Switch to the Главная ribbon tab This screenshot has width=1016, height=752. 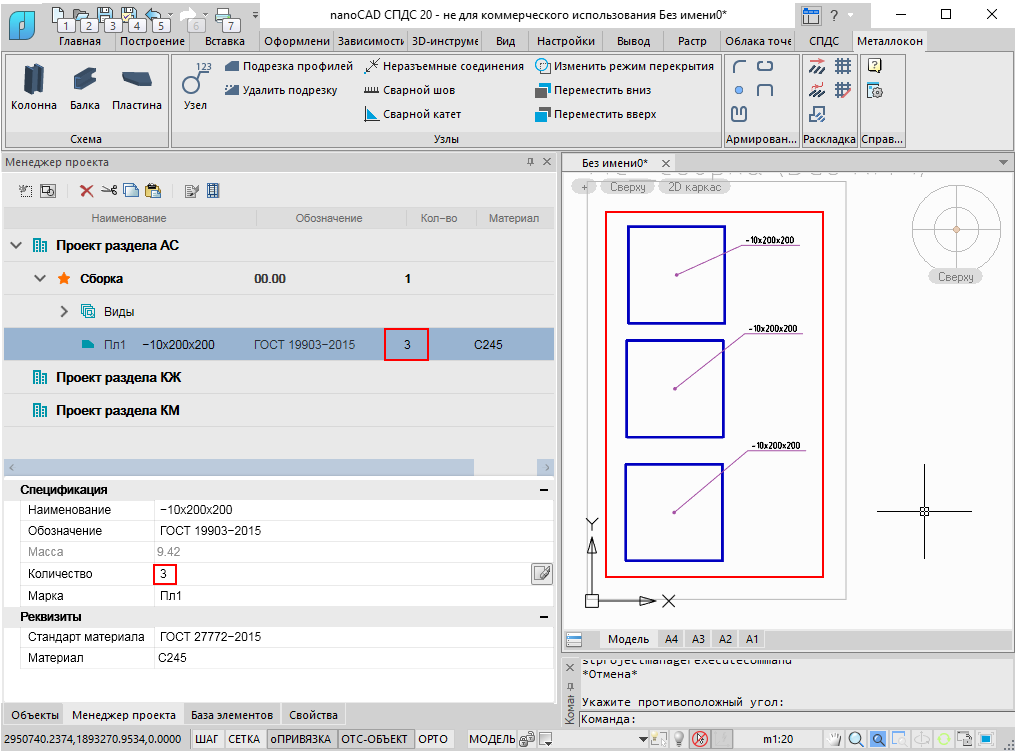tap(80, 41)
